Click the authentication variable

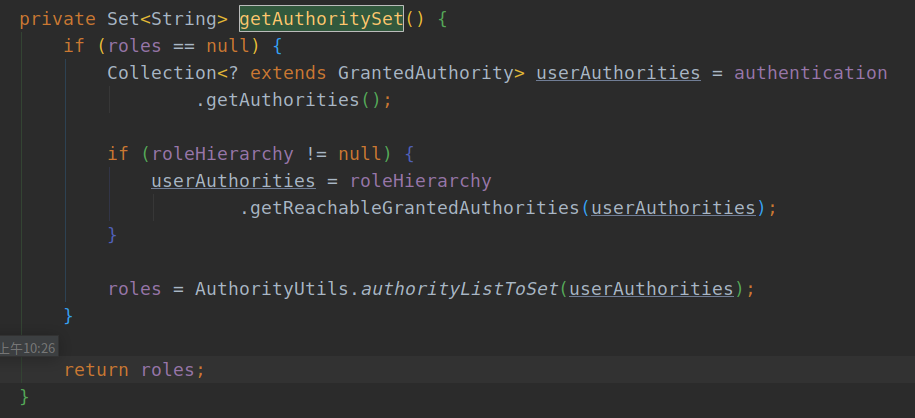(x=811, y=73)
